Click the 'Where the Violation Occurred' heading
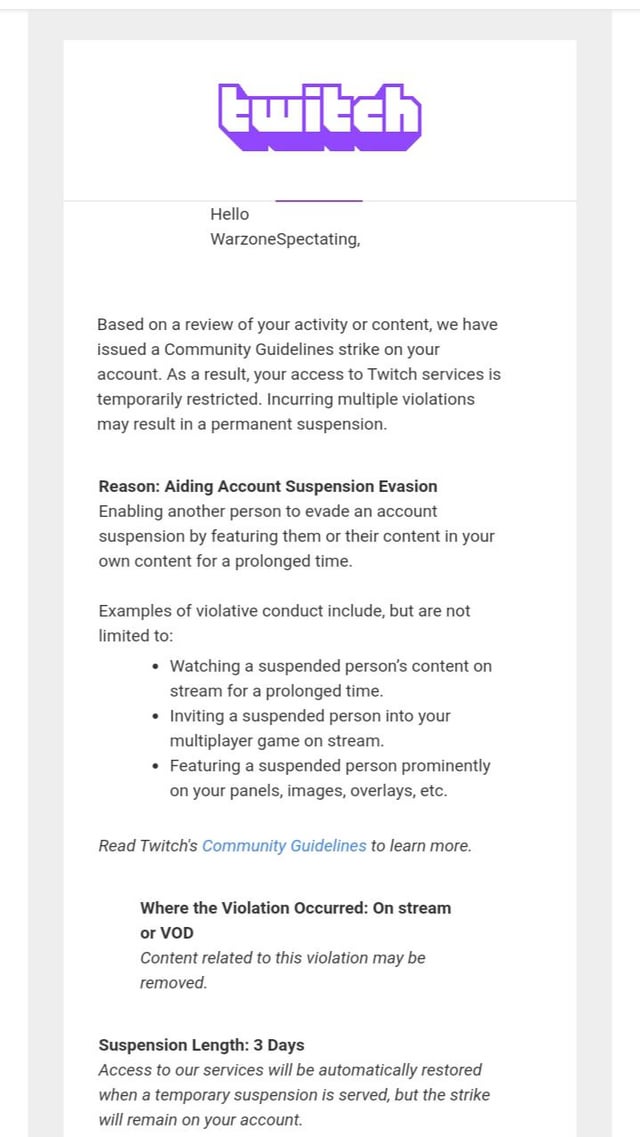This screenshot has height=1137, width=640. (x=295, y=920)
